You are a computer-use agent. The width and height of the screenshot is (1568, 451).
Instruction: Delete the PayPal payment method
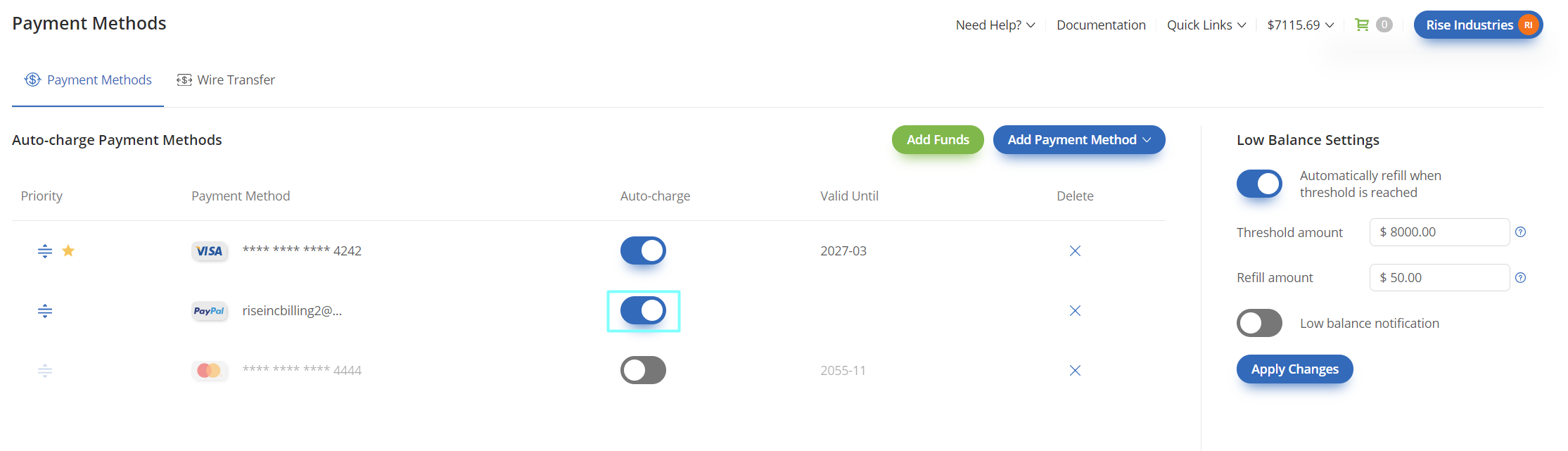1075,311
